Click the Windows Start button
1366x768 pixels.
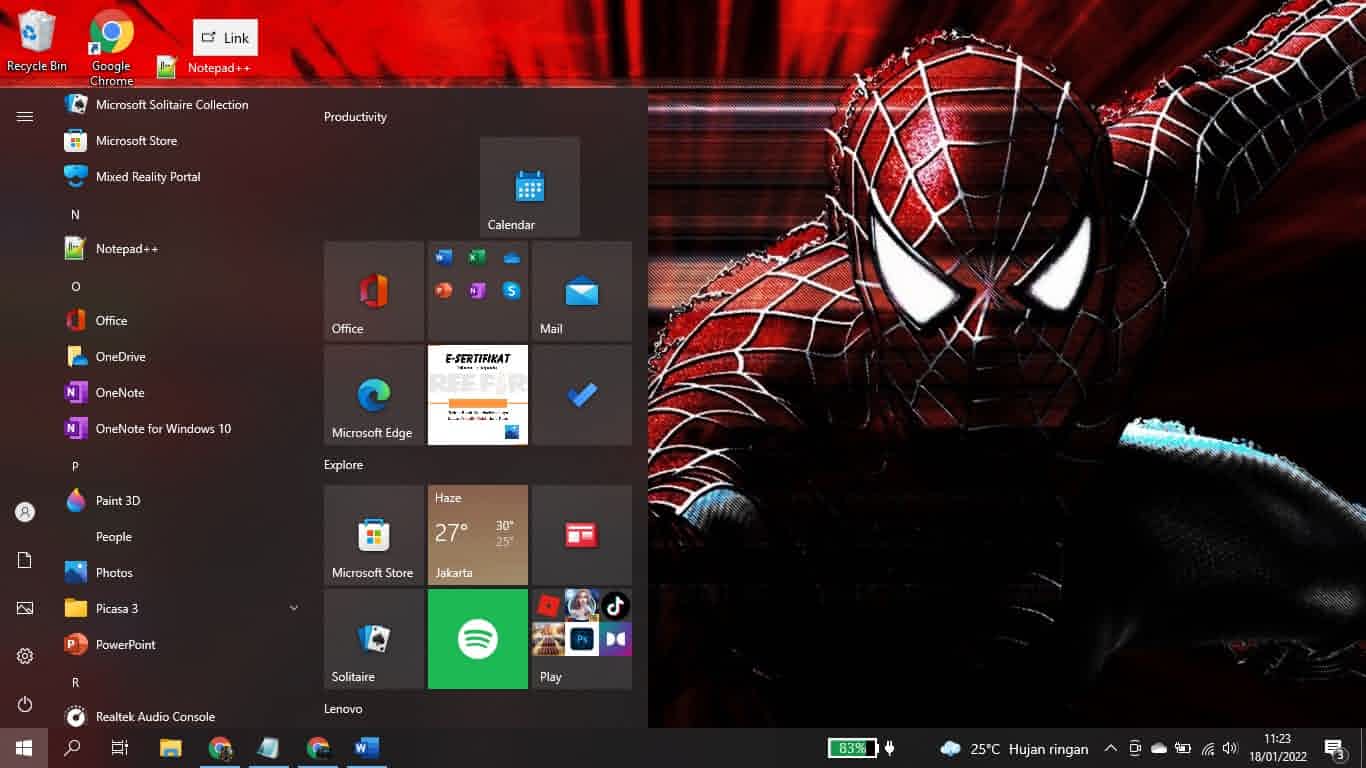click(24, 748)
